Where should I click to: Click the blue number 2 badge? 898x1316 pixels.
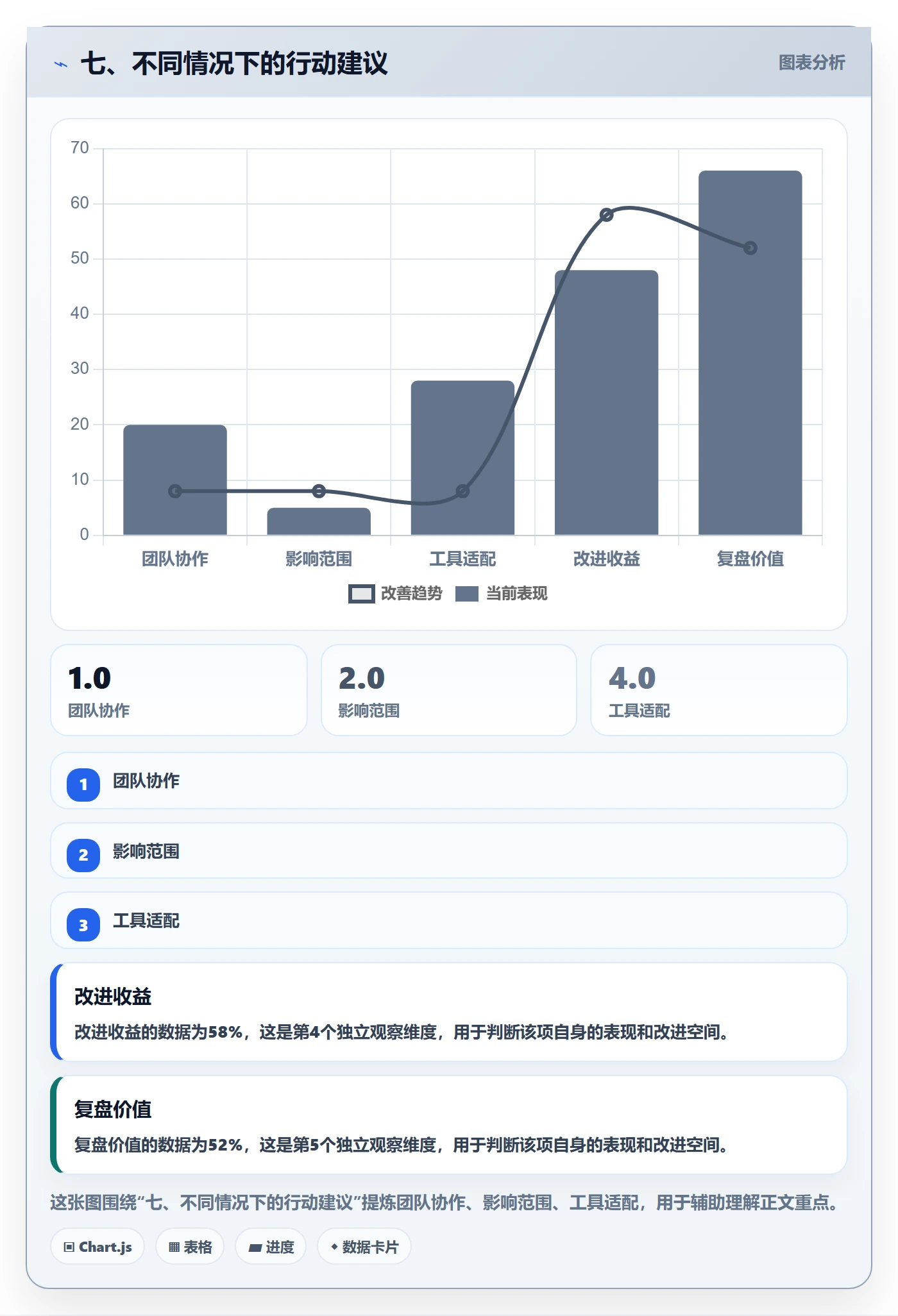[x=83, y=855]
